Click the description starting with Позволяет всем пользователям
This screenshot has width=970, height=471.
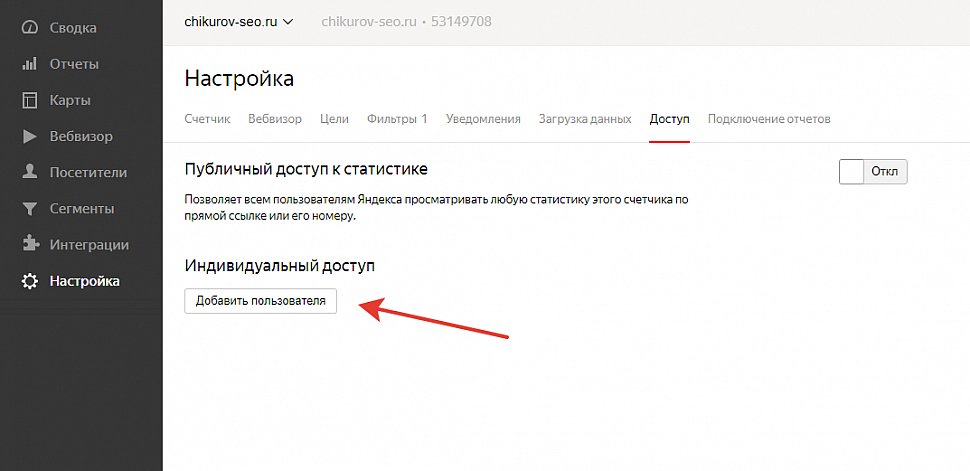click(436, 209)
